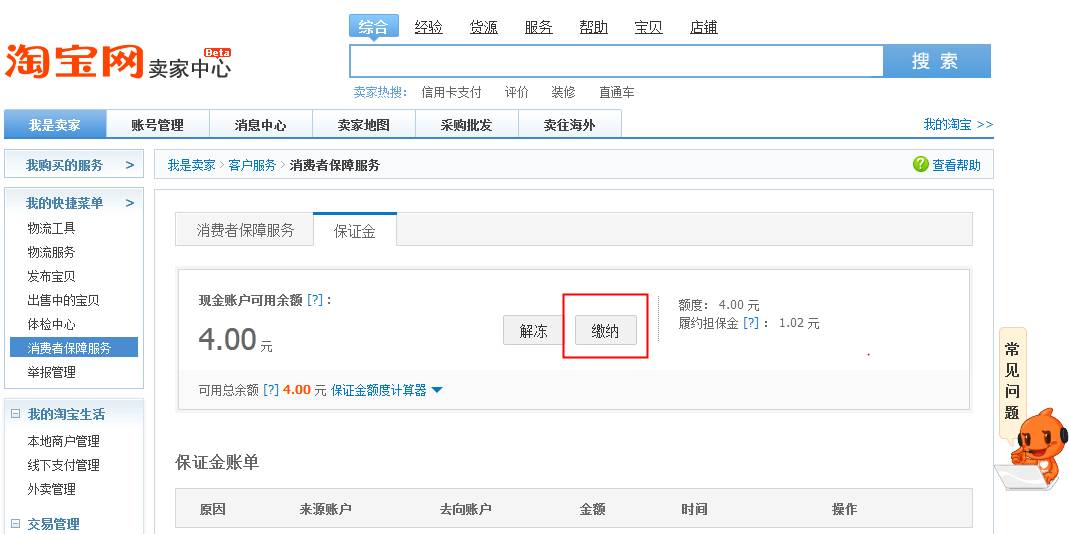The image size is (1069, 534).
Task: Expand the 保证金额度计算器 dropdown arrow
Action: [x=437, y=390]
